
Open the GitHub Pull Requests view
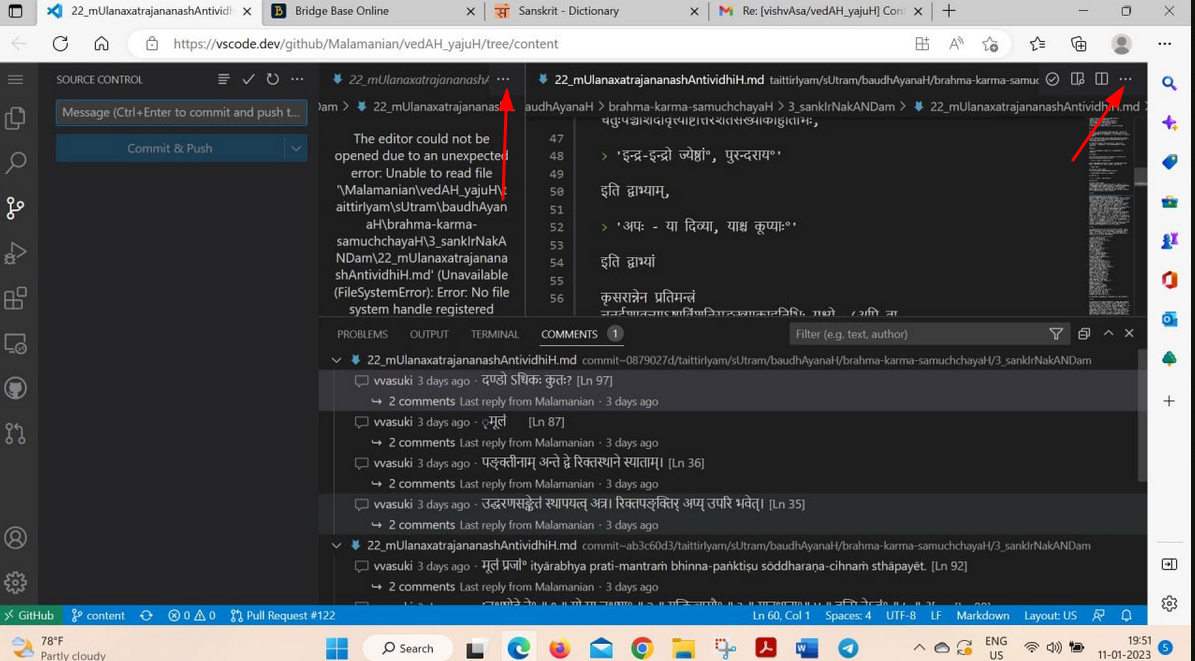tap(15, 434)
